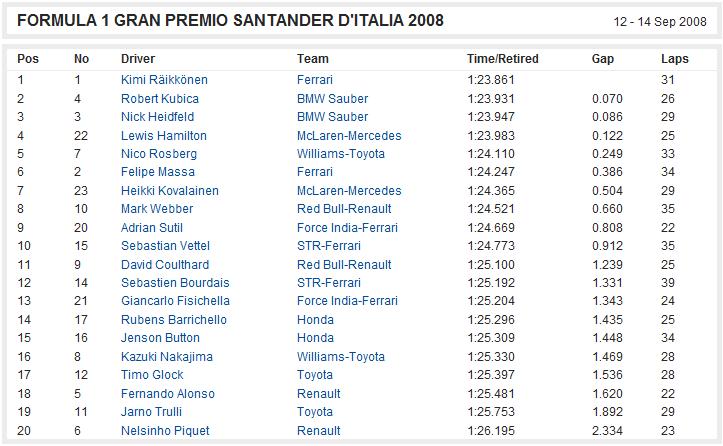The height and width of the screenshot is (446, 723).
Task: Select Nelsinho Piquet driver name
Action: pos(165,431)
